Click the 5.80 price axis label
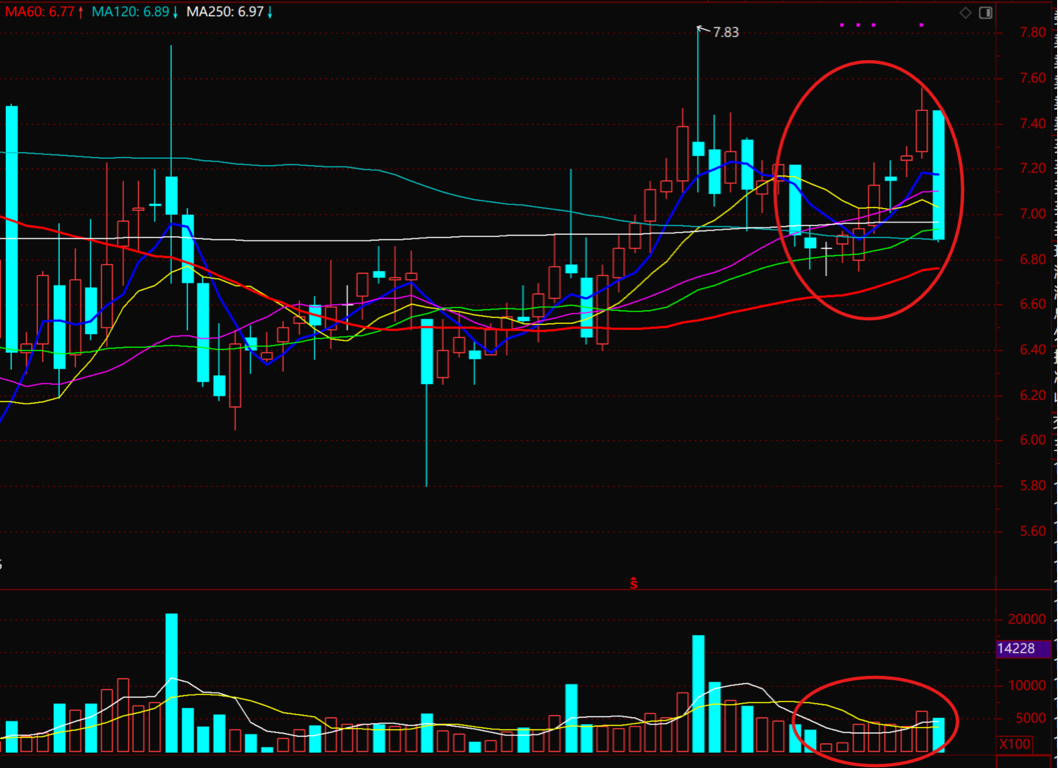 [x=1033, y=485]
